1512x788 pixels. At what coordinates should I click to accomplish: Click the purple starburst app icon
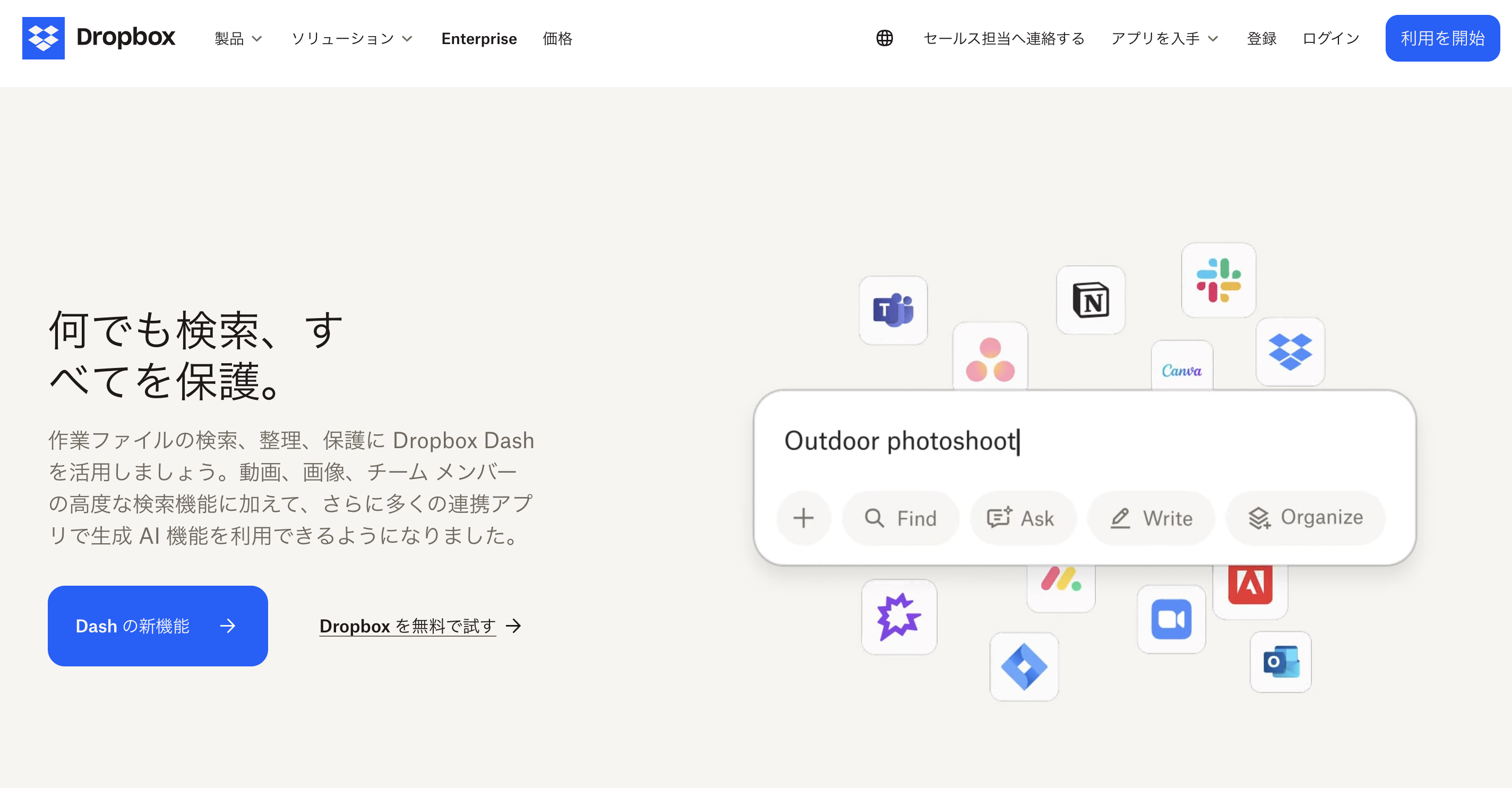point(899,616)
